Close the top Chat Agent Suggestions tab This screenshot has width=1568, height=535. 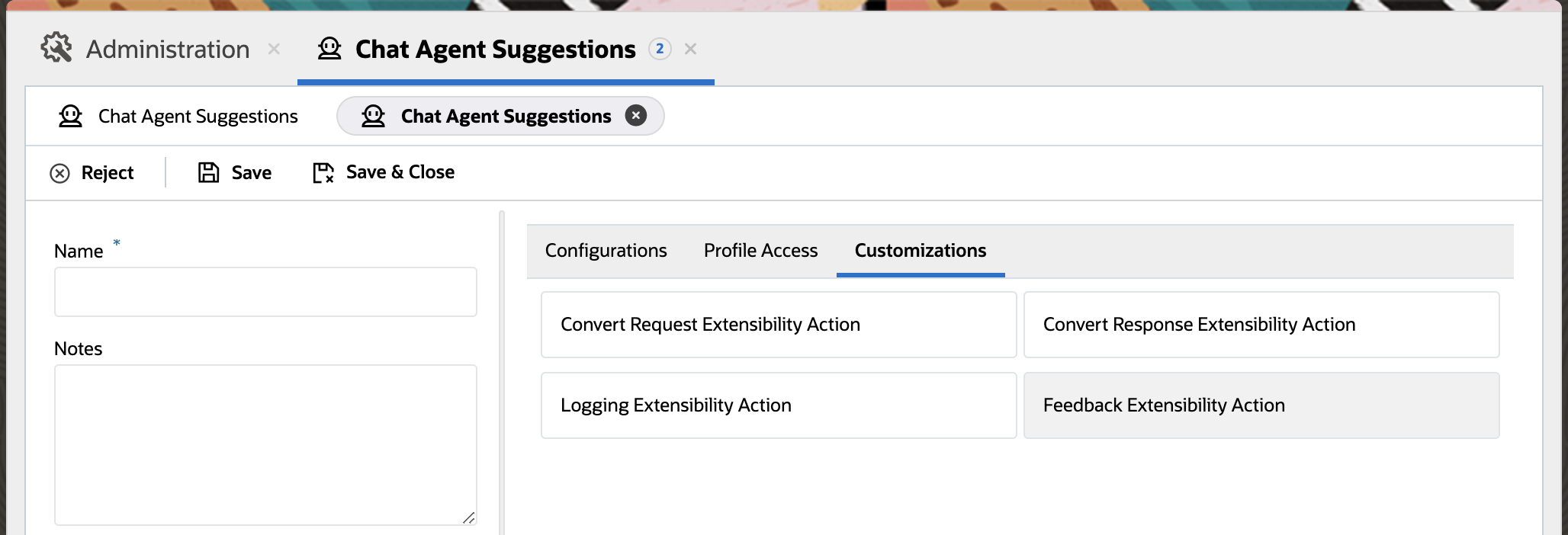click(x=691, y=49)
